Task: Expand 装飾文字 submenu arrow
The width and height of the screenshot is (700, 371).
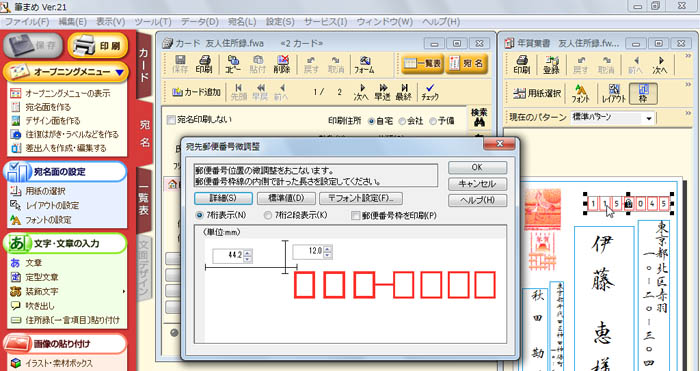Action: [123, 292]
